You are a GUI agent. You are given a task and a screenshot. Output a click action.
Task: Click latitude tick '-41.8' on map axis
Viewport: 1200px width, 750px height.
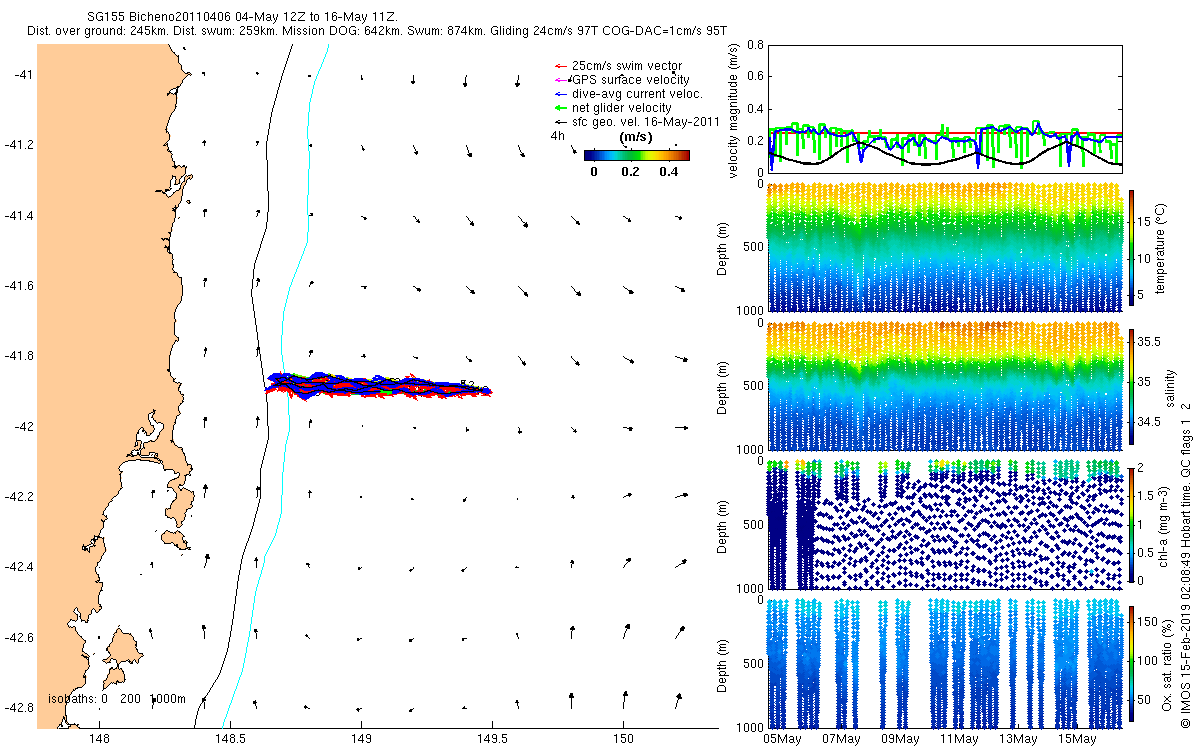coord(18,357)
